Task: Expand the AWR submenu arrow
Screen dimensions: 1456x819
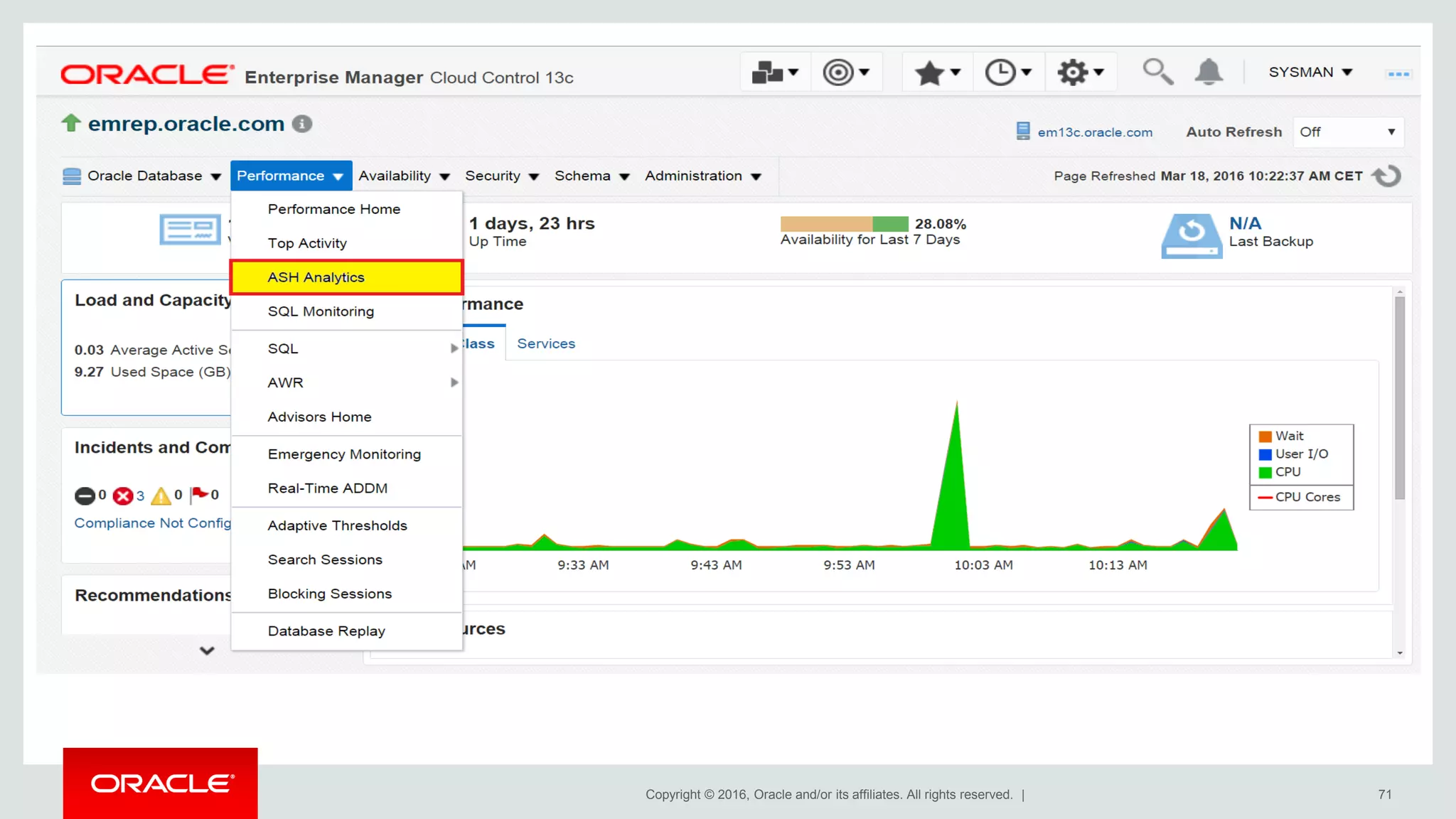Action: [454, 382]
